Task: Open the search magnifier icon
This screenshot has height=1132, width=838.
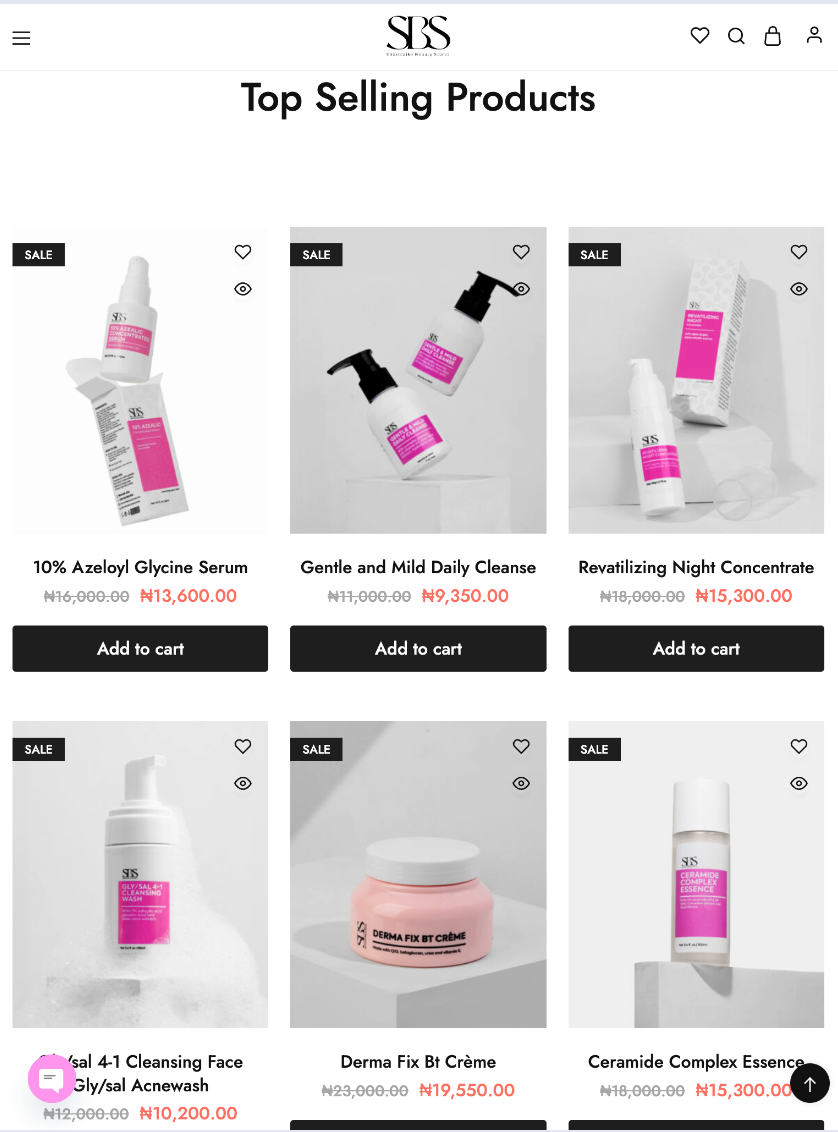Action: [736, 36]
